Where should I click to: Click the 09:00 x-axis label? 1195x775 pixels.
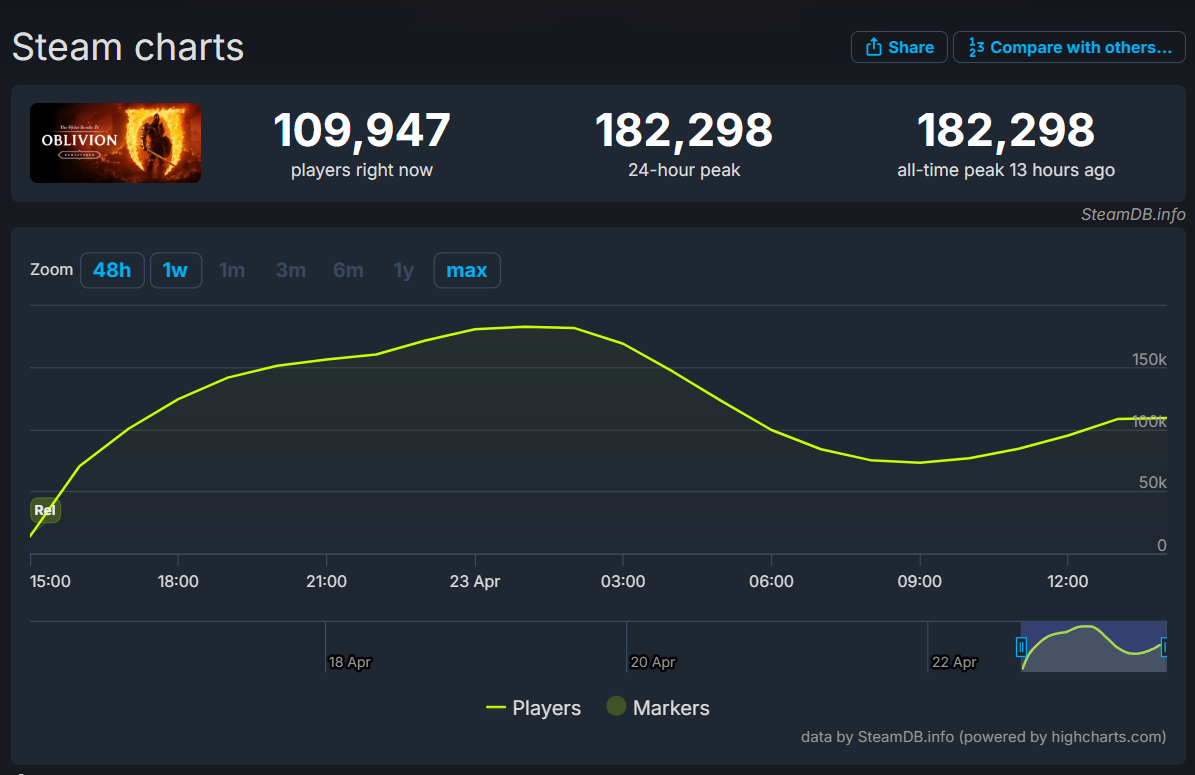[920, 581]
